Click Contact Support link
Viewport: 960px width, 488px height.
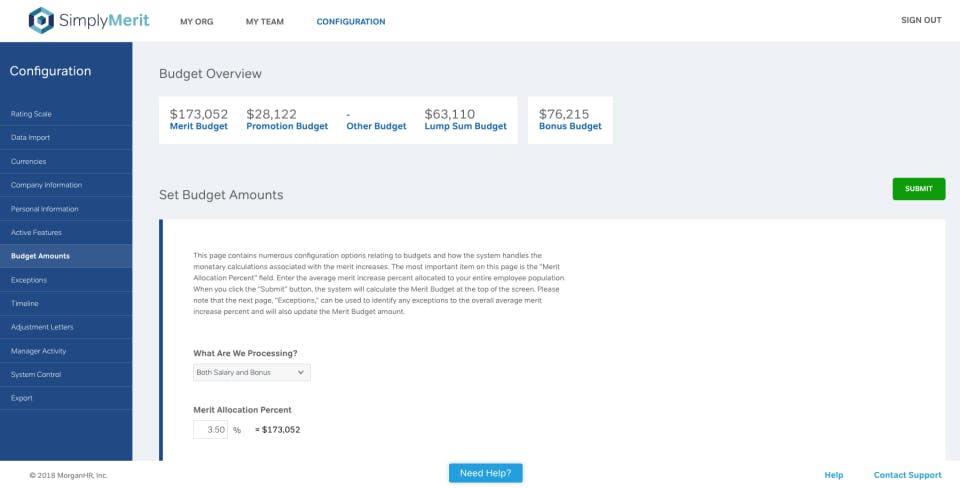point(907,475)
